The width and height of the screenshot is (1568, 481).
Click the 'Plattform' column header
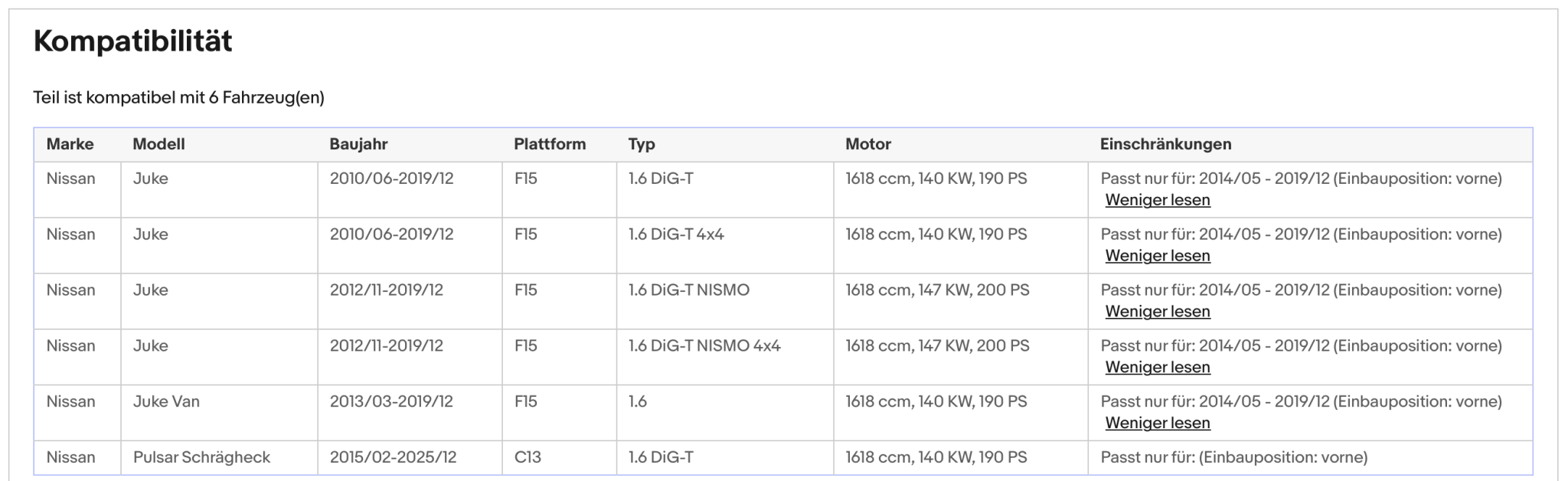(550, 144)
